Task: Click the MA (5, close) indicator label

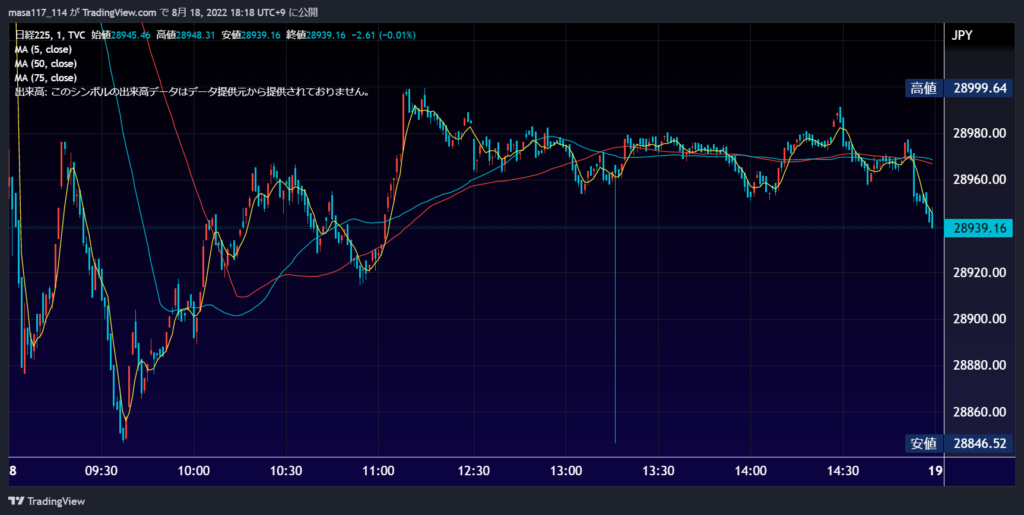Action: [43, 49]
